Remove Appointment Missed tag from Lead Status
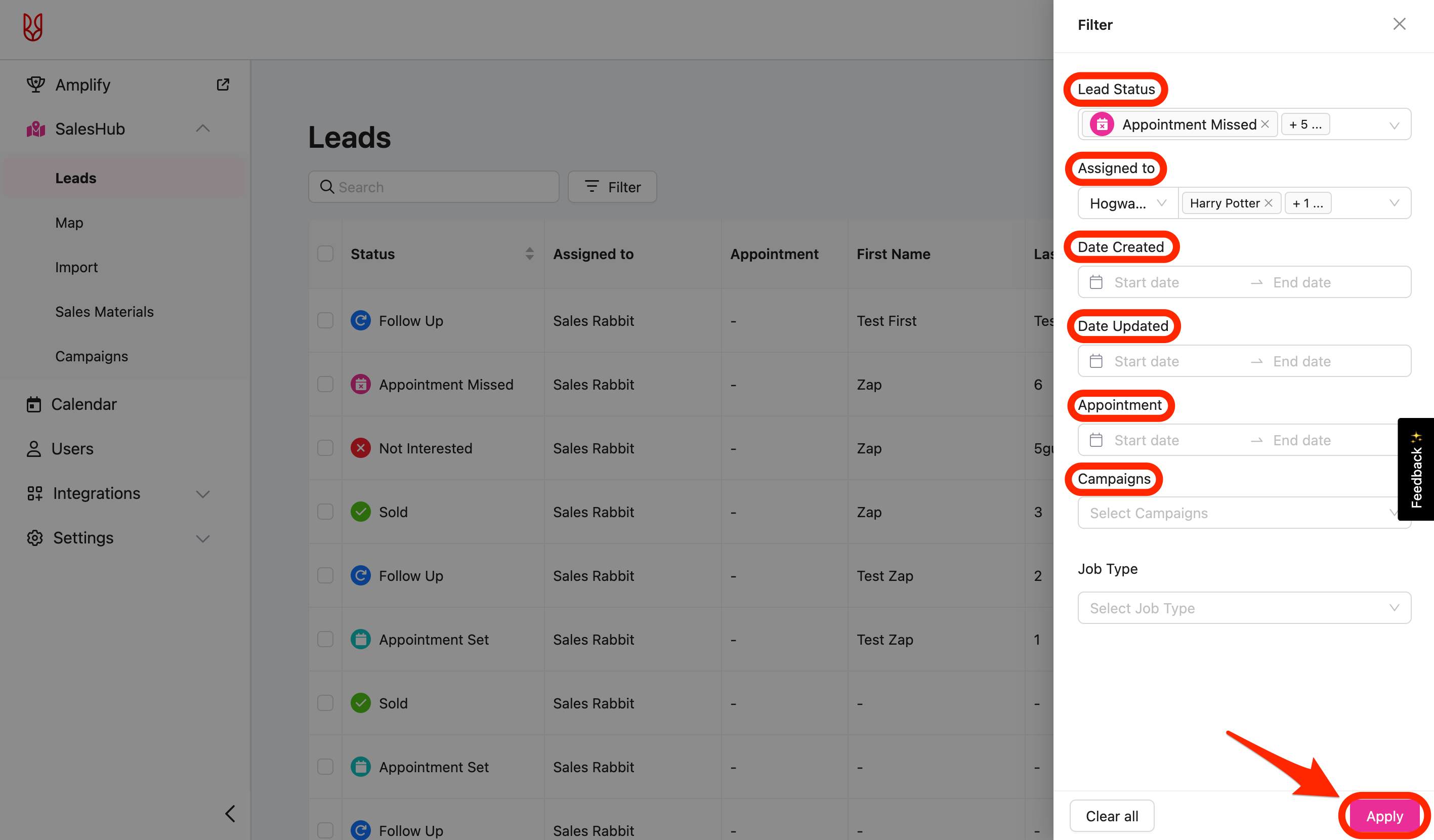Viewport: 1434px width, 840px height. point(1265,124)
